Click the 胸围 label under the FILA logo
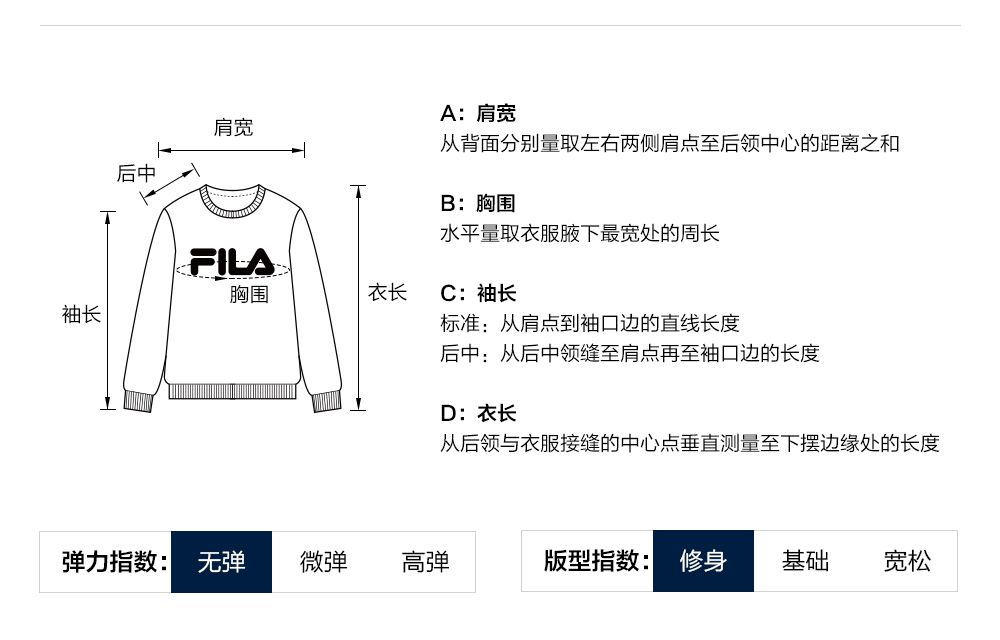This screenshot has width=1000, height=640. 249,294
